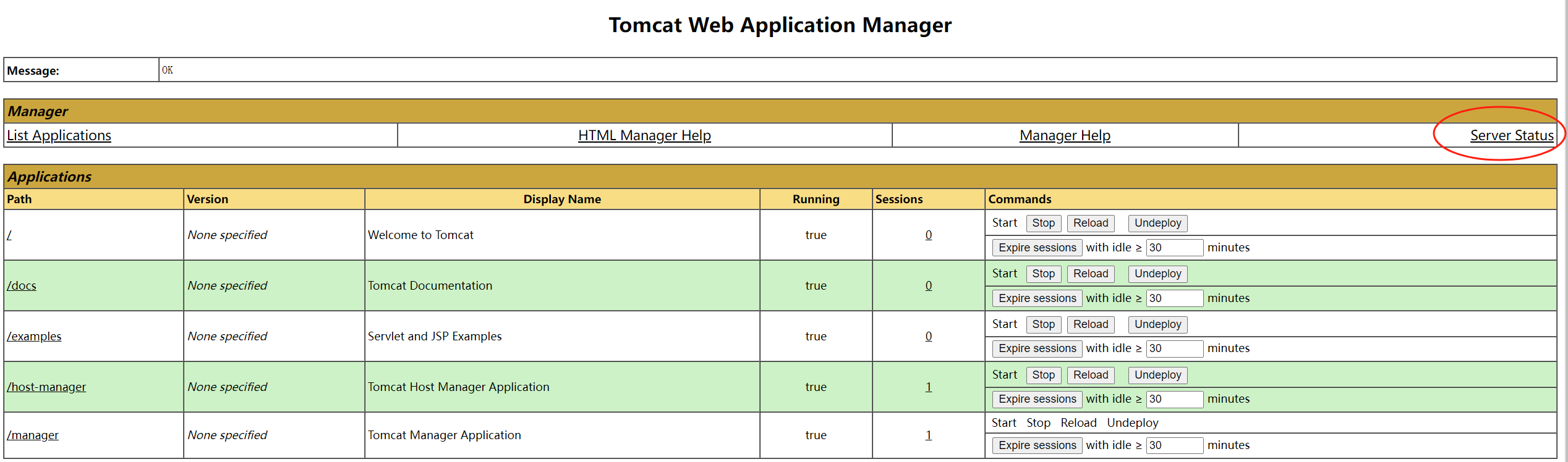Click 'true' running value in /examples row

click(x=816, y=337)
